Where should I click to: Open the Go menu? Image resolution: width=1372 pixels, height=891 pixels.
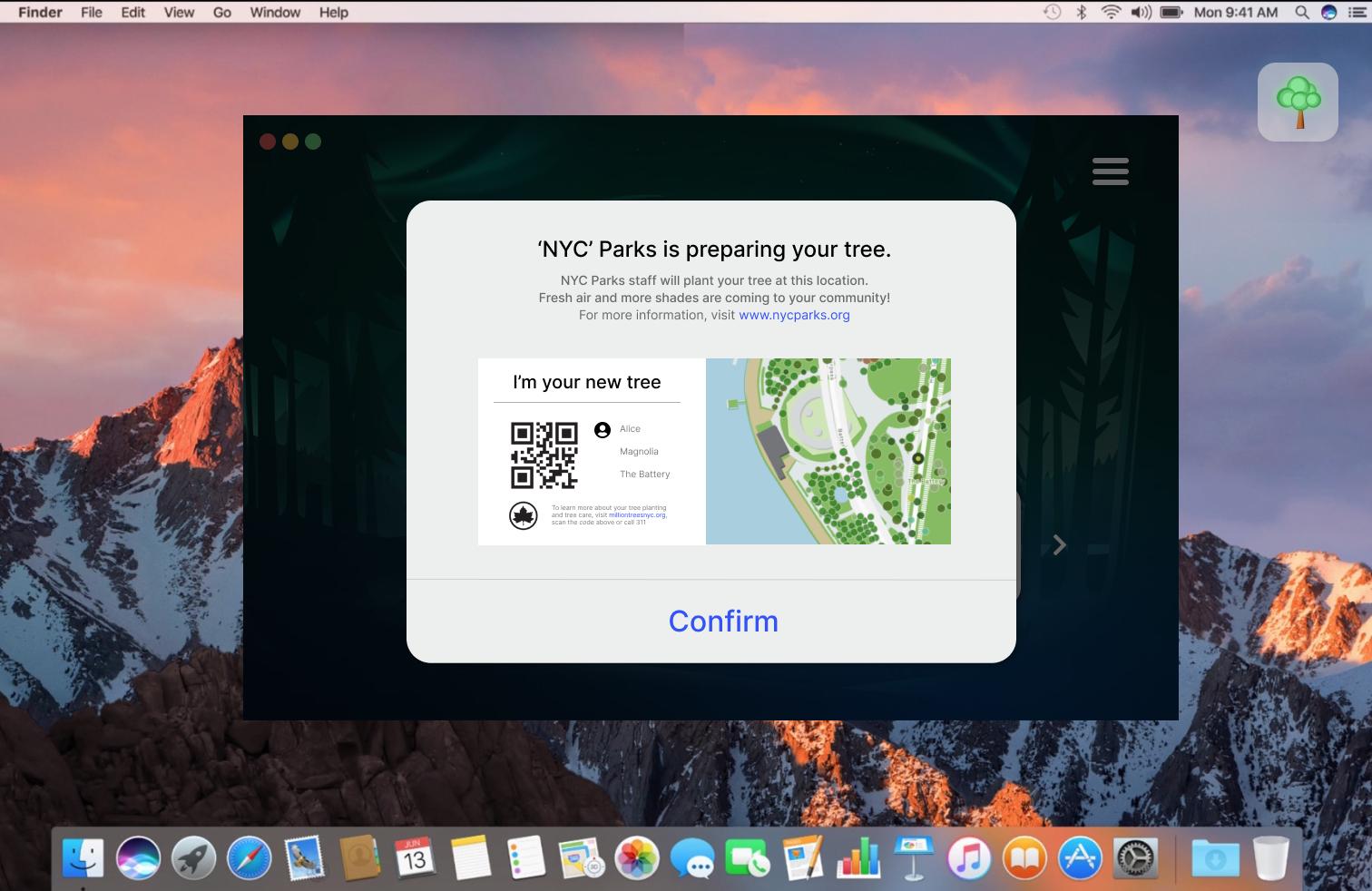[222, 12]
